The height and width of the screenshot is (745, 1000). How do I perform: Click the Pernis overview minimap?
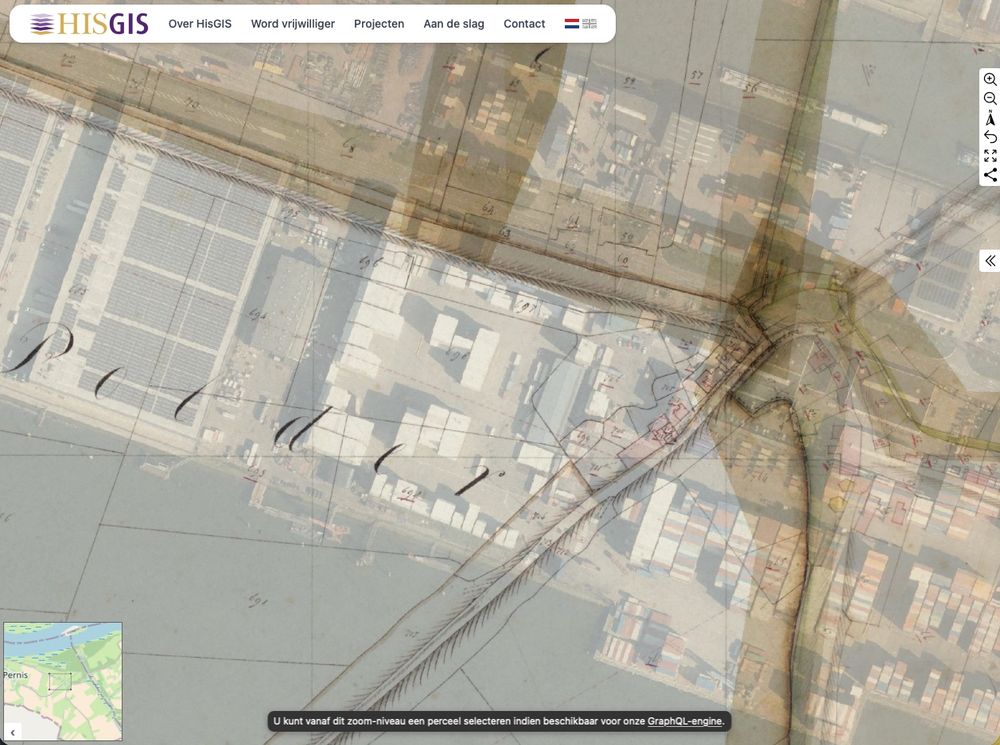(62, 681)
